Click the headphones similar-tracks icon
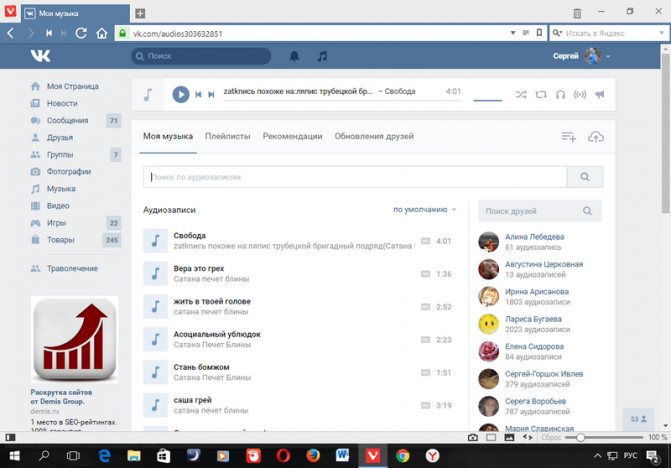 [x=560, y=94]
